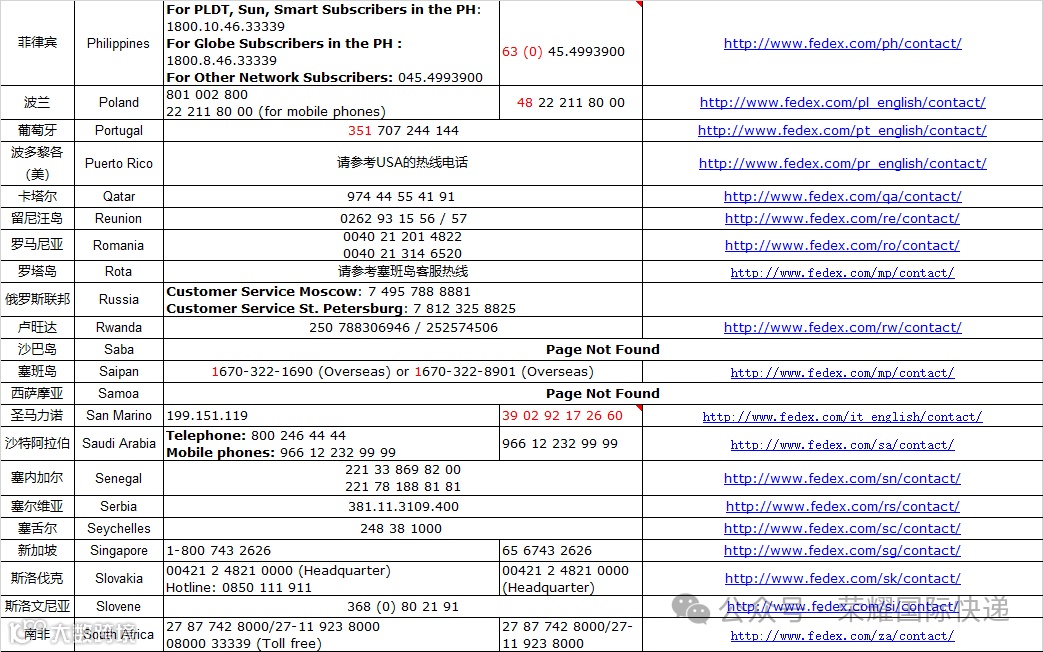Screen dimensions: 1043x652
Task: Open the fedex.com/ph/contact link
Action: tap(842, 44)
